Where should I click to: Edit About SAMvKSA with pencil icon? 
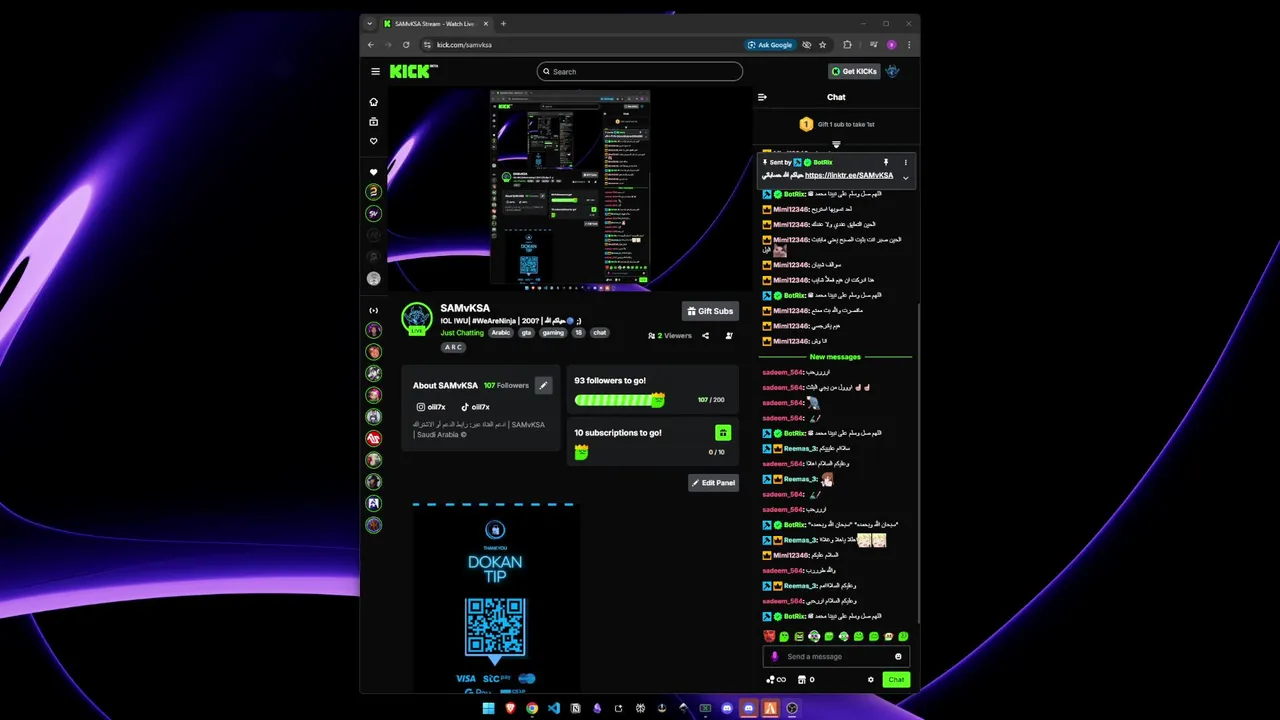click(x=543, y=385)
